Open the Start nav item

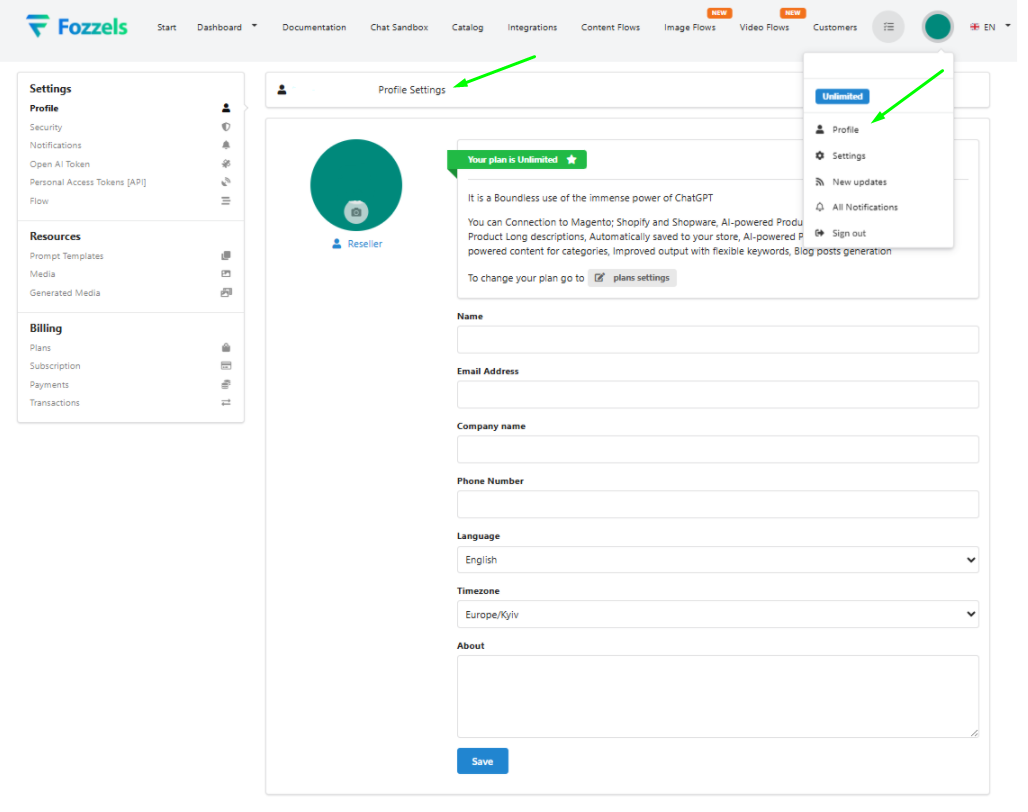click(167, 28)
